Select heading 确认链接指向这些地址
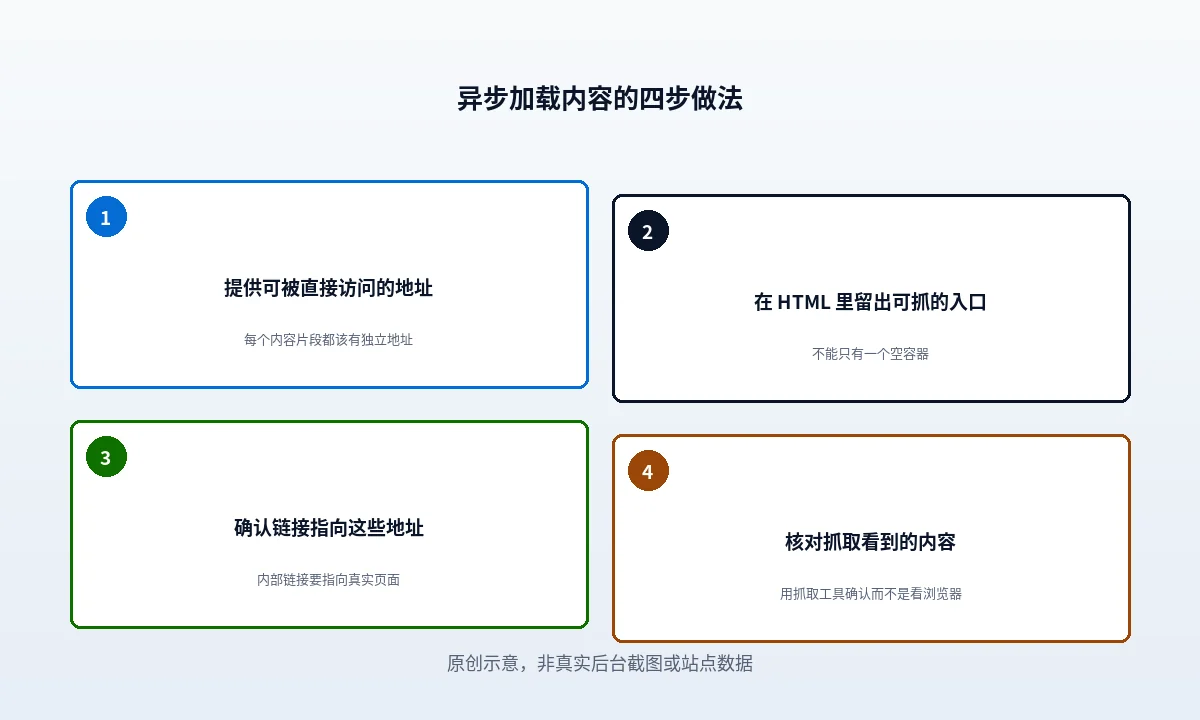Viewport: 1200px width, 720px height. point(329,528)
